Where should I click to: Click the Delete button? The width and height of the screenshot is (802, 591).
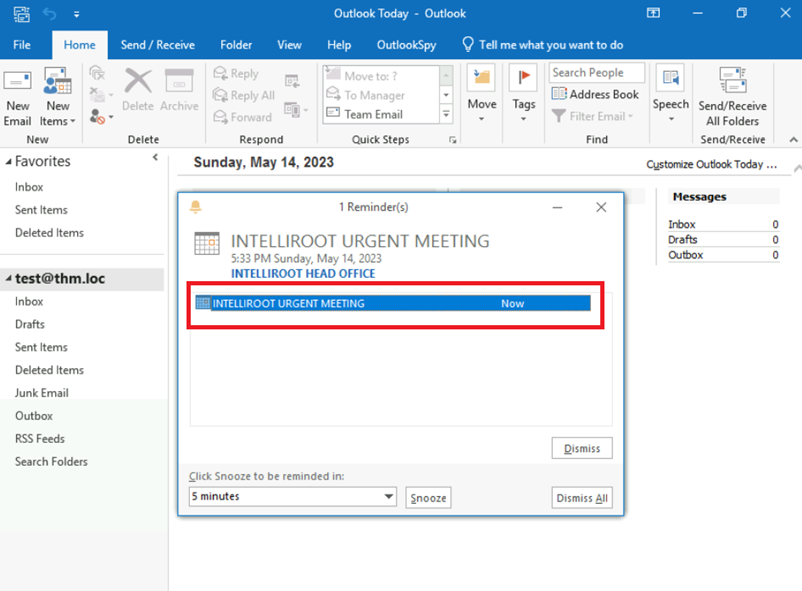[x=138, y=91]
